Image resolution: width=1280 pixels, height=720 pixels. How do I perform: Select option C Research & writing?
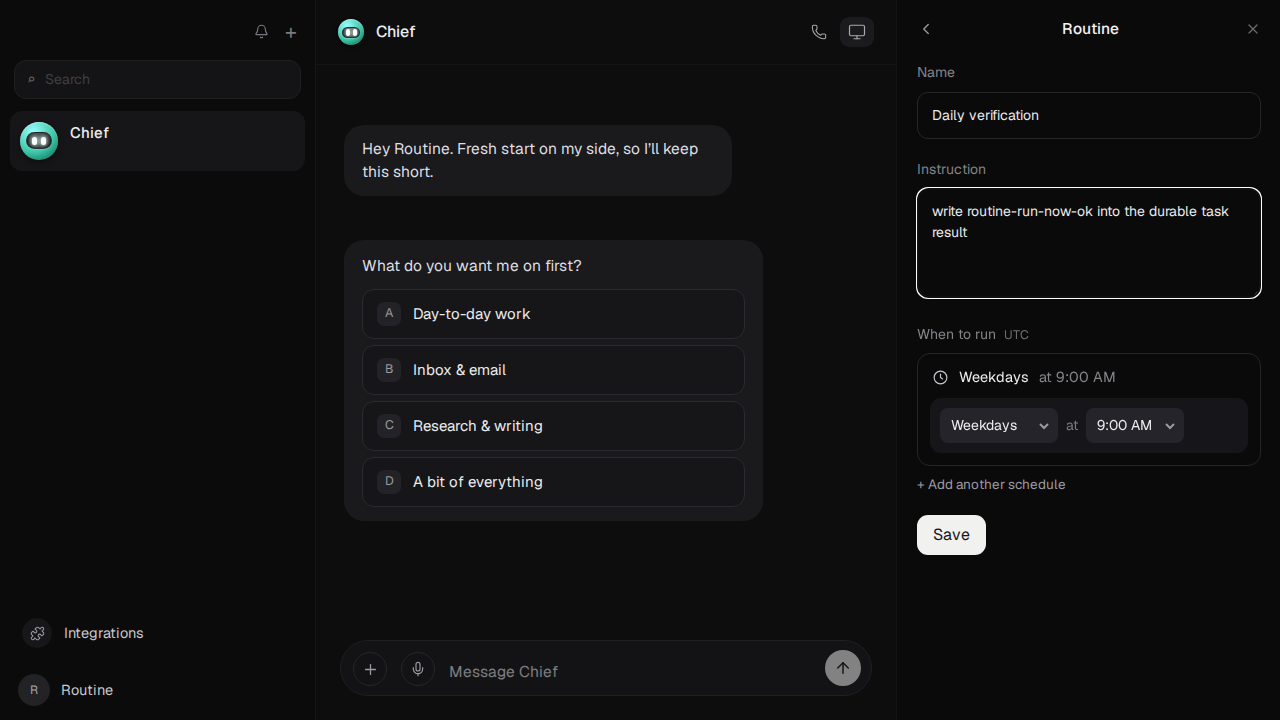coord(553,426)
